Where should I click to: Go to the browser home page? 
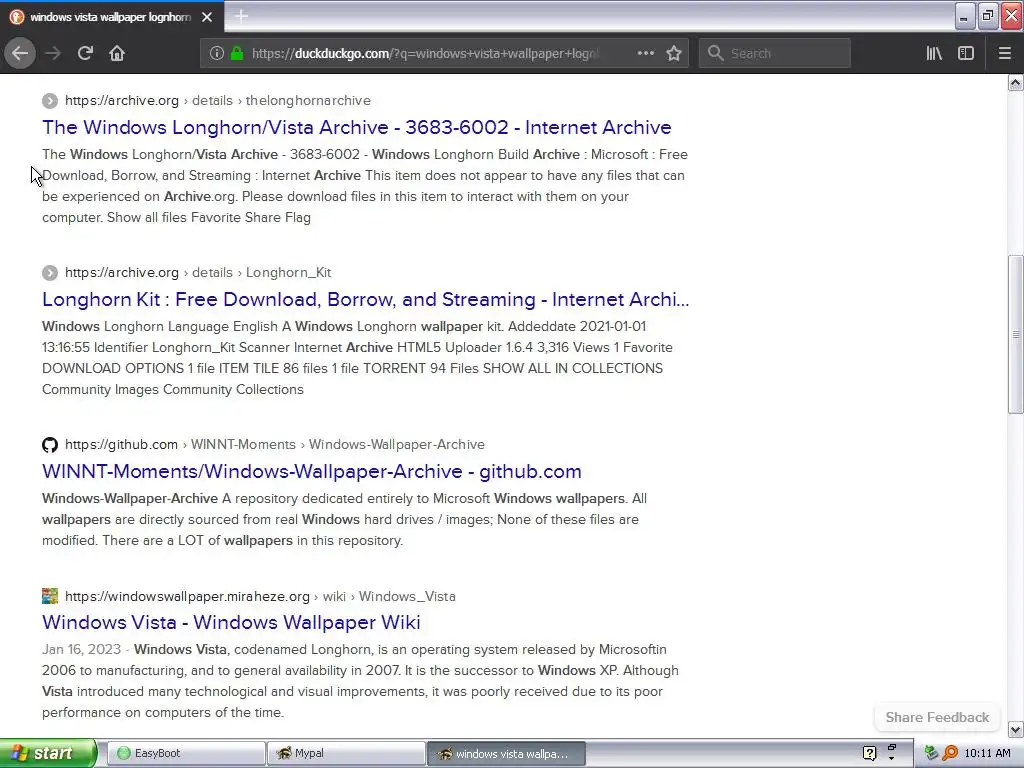(x=117, y=53)
